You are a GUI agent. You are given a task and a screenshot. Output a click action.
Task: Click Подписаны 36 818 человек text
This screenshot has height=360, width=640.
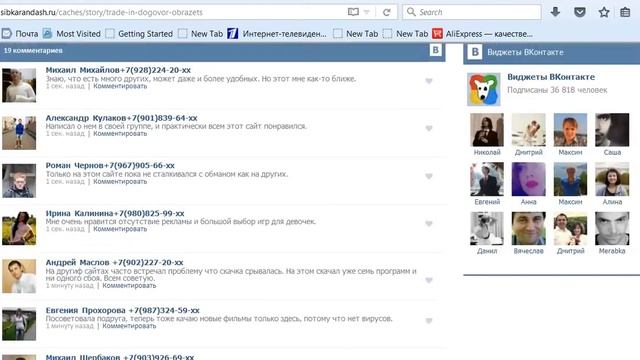coord(557,90)
